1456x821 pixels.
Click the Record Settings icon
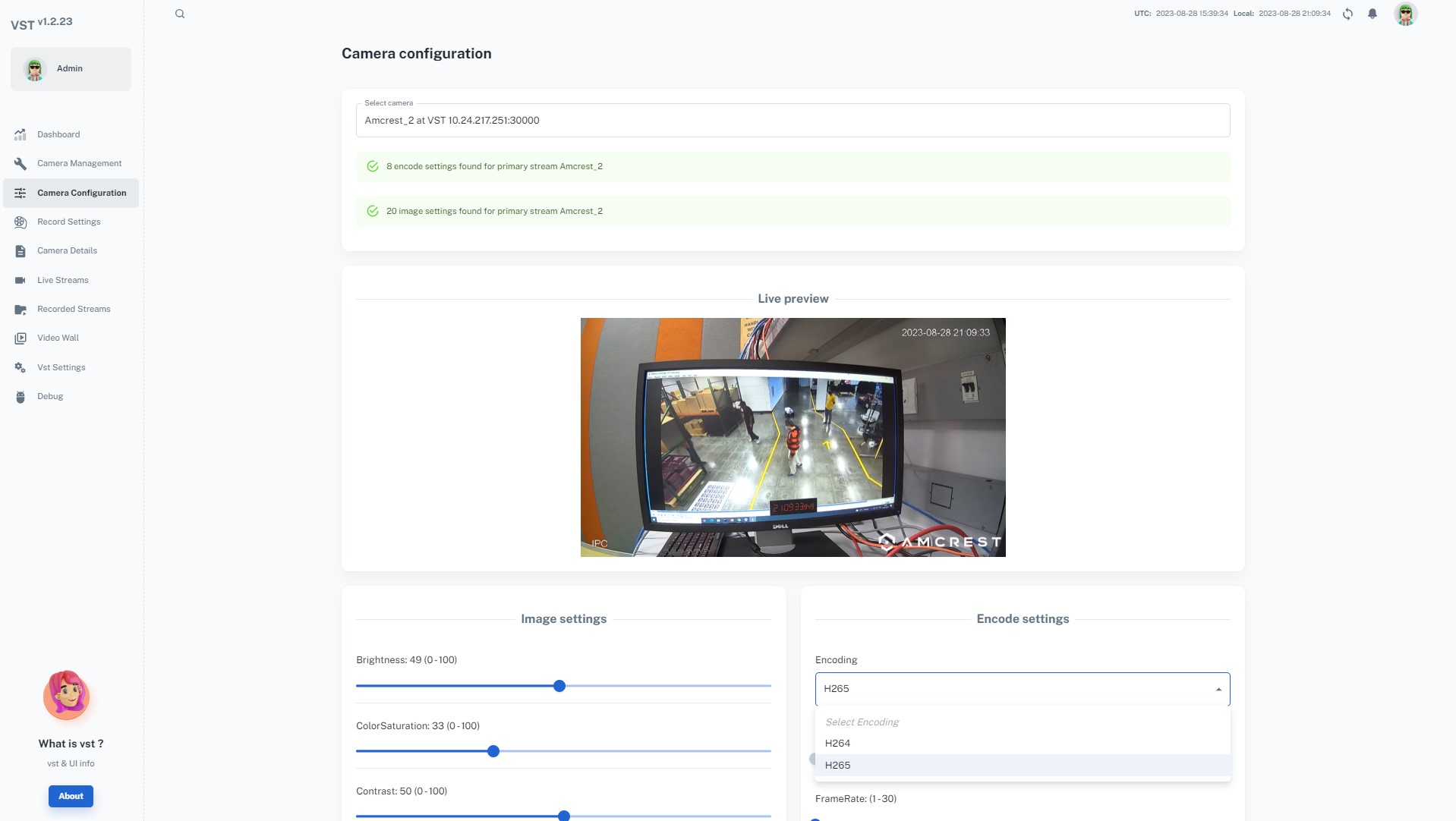point(20,222)
